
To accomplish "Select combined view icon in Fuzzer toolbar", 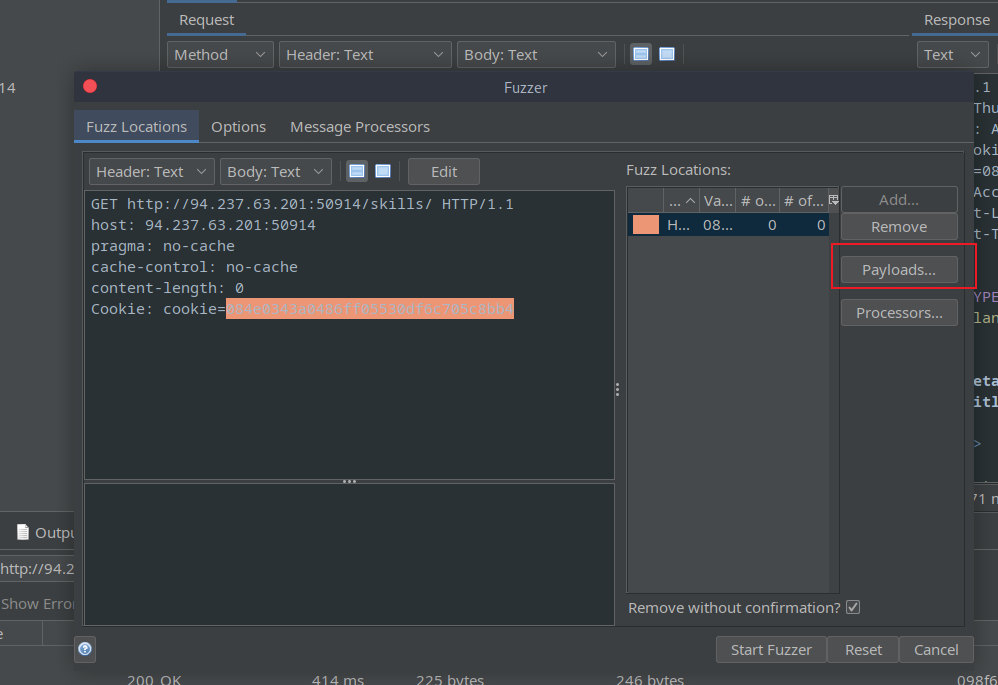I will point(383,171).
